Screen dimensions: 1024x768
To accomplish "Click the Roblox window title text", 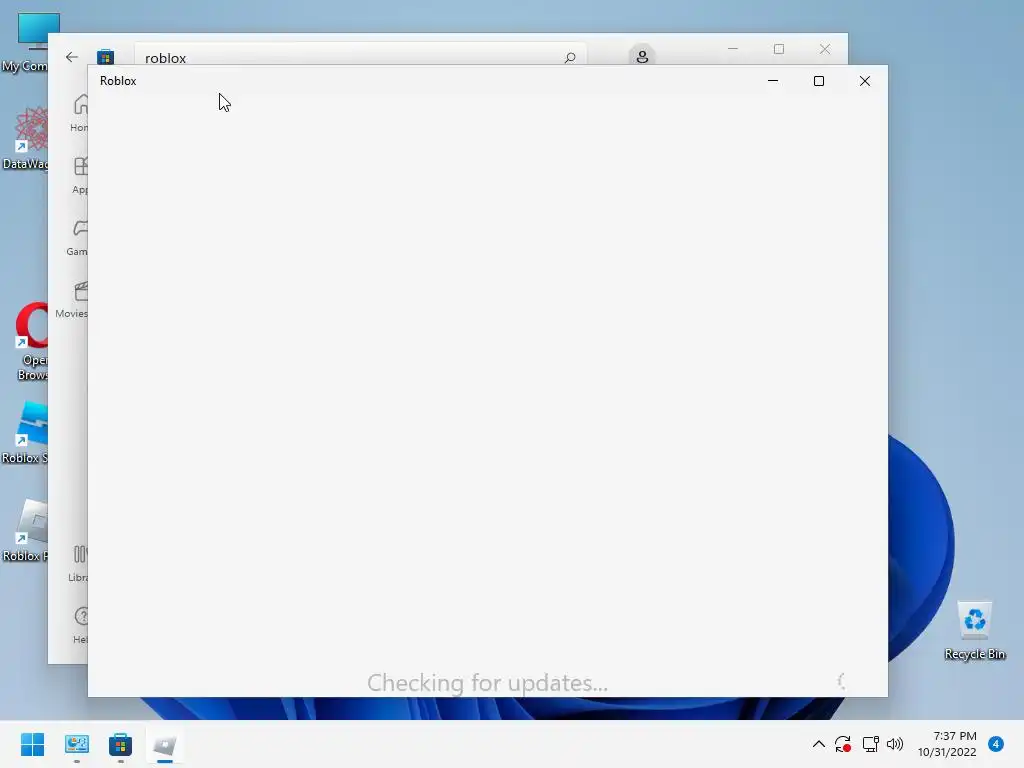I will [x=118, y=81].
